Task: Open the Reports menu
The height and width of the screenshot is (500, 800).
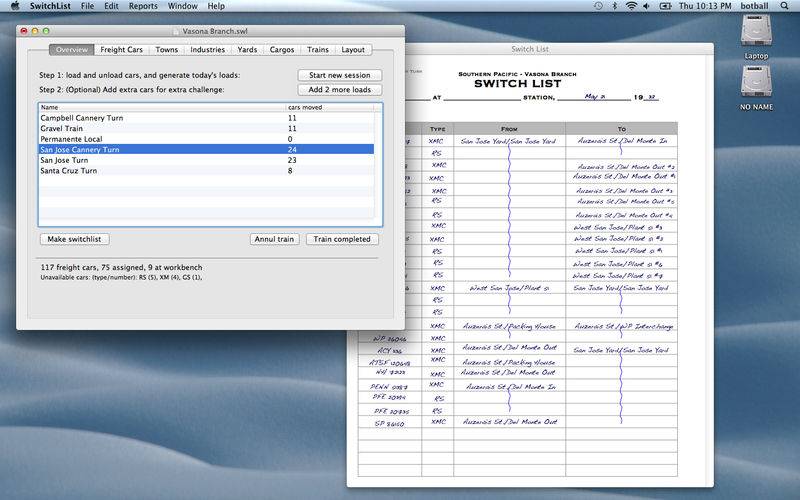Action: coord(143,6)
